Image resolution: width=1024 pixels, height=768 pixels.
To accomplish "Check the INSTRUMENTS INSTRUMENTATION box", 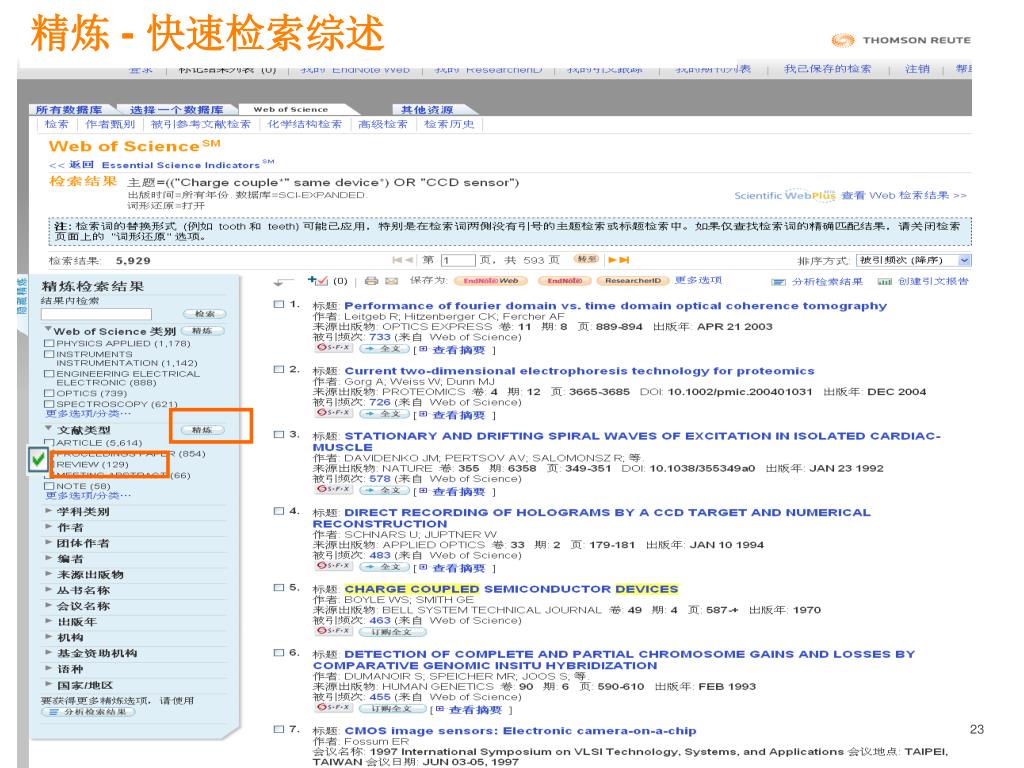I will click(x=49, y=354).
